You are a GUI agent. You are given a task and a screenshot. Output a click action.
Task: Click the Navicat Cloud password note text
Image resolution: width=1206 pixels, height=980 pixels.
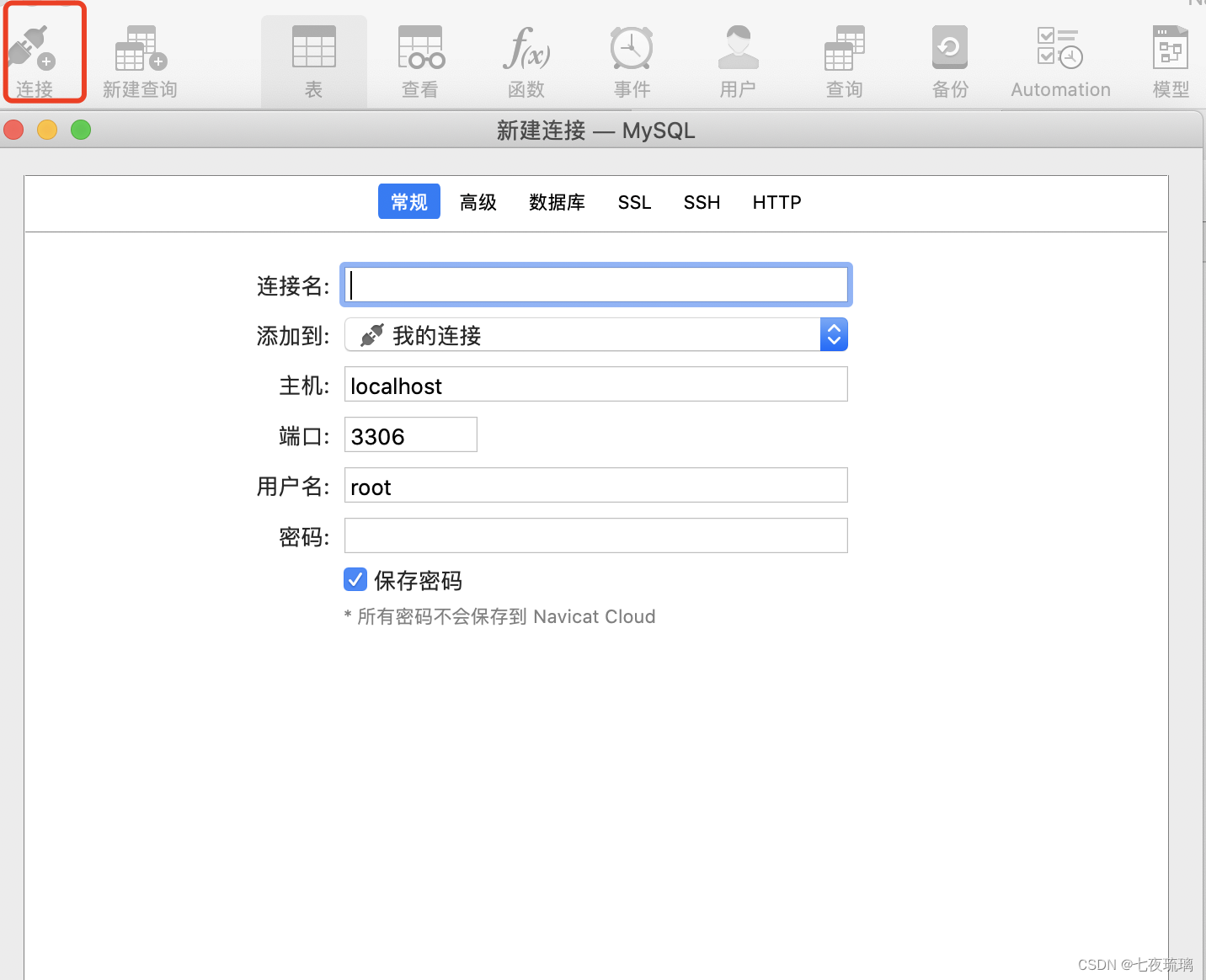(499, 616)
